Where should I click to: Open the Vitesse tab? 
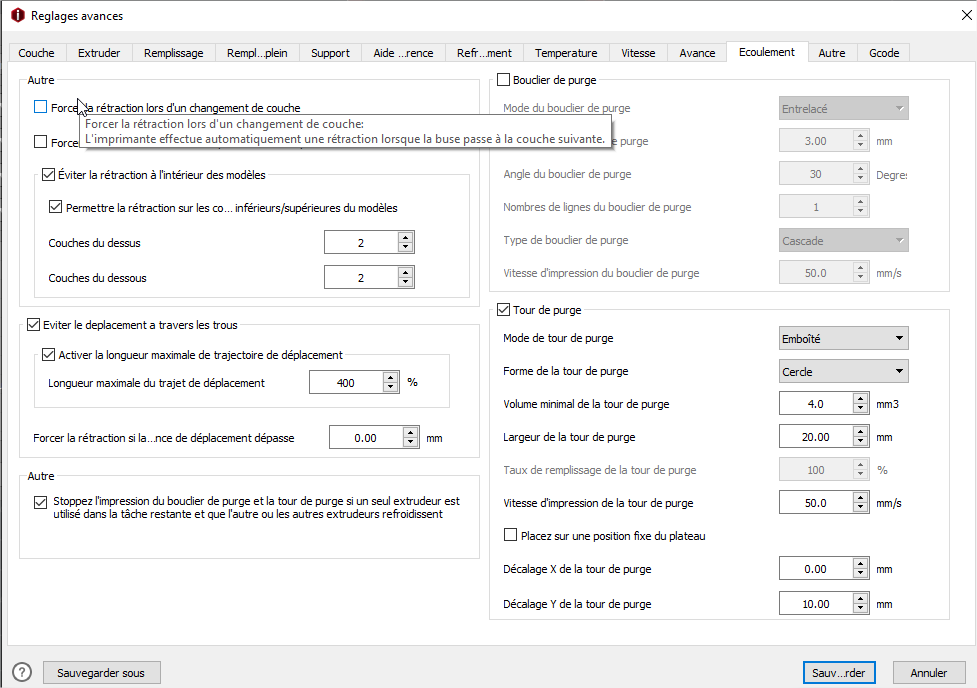tap(638, 53)
